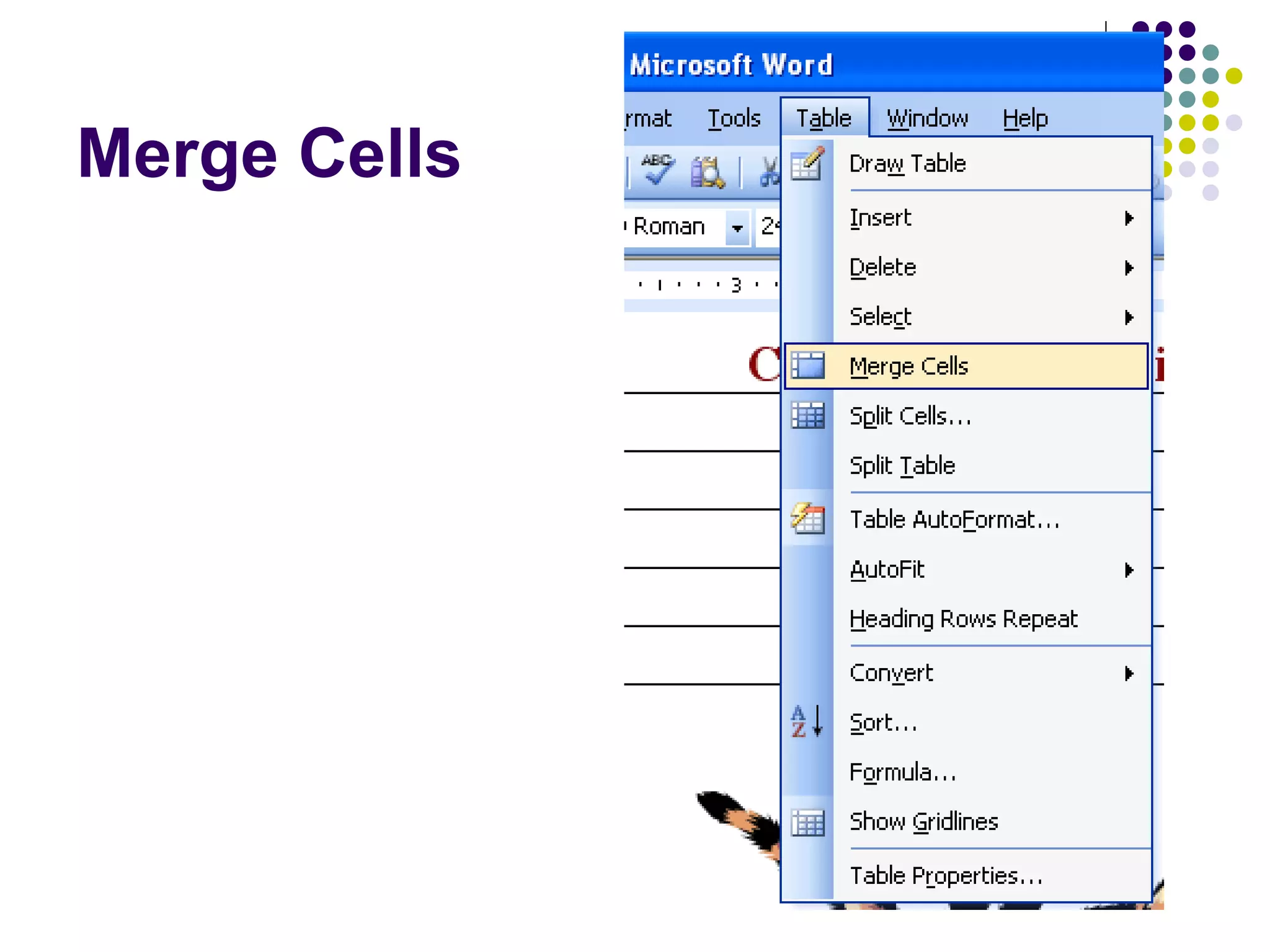Click the Table AutoFormat lightning icon

[x=808, y=519]
